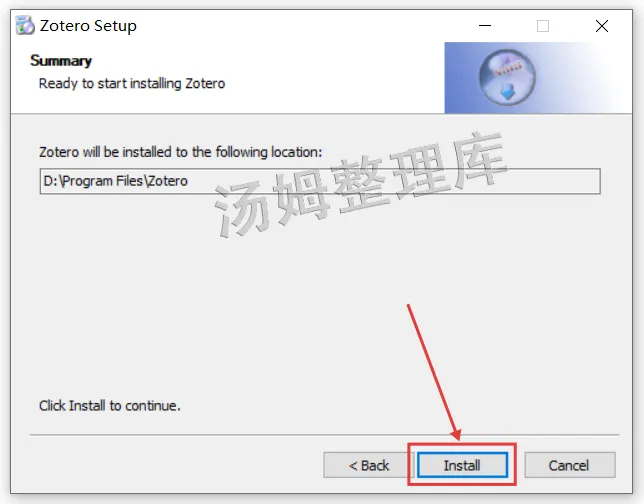Click the gray Chinese watermark text
The width and height of the screenshot is (644, 504).
361,184
